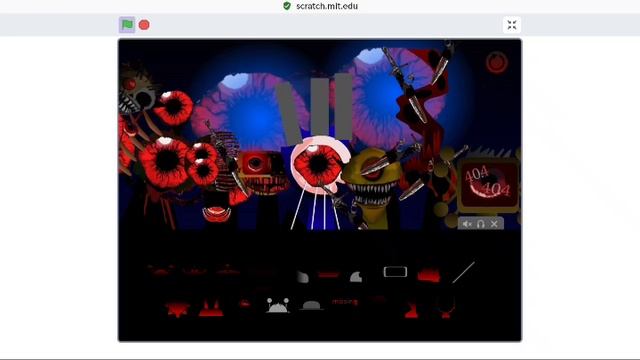Viewport: 640px width, 360px height.
Task: Pick the white outlined rectangle sound icon
Action: 395,271
